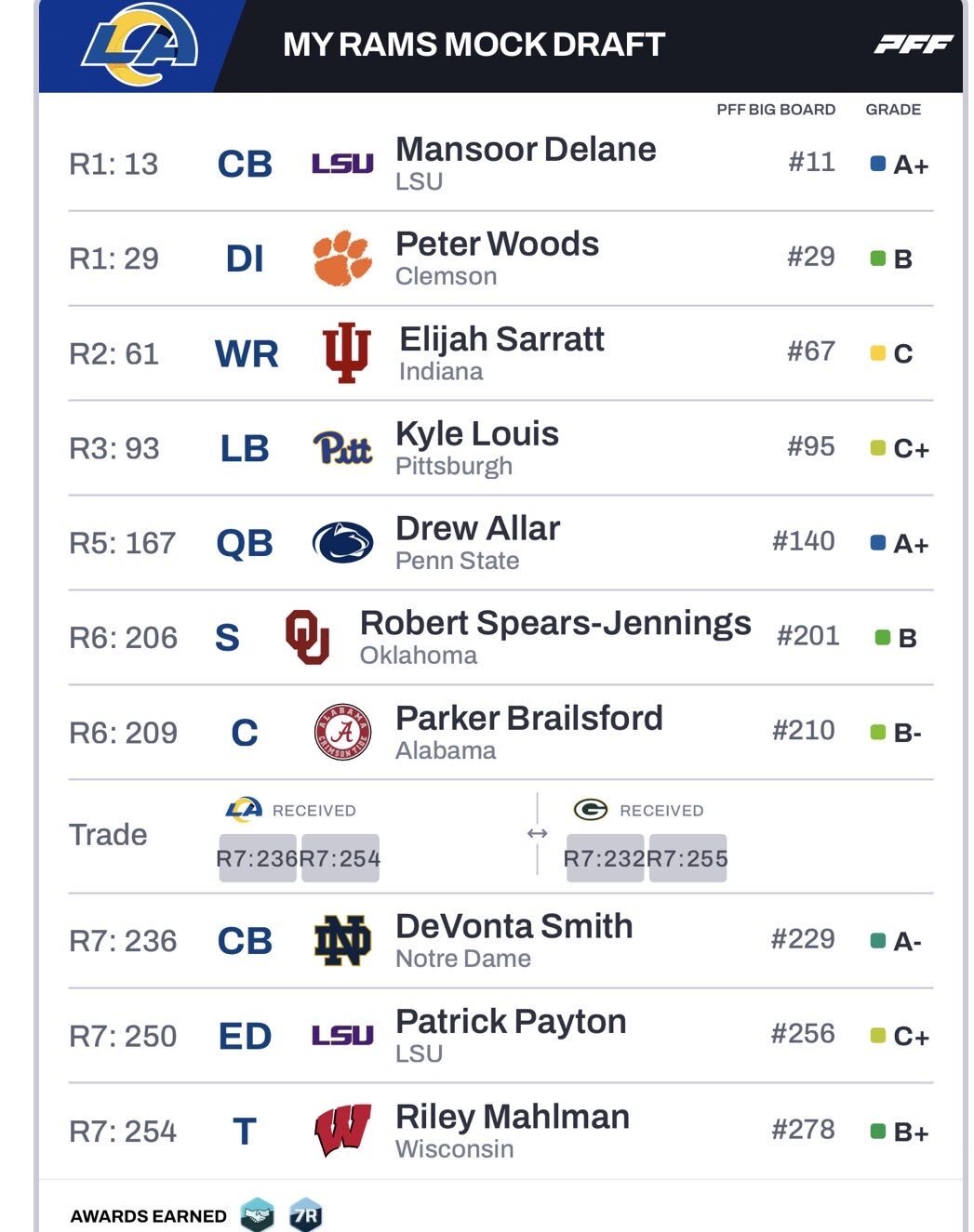
Task: Click the LSU logo beside Mansoor Delane
Action: click(342, 165)
